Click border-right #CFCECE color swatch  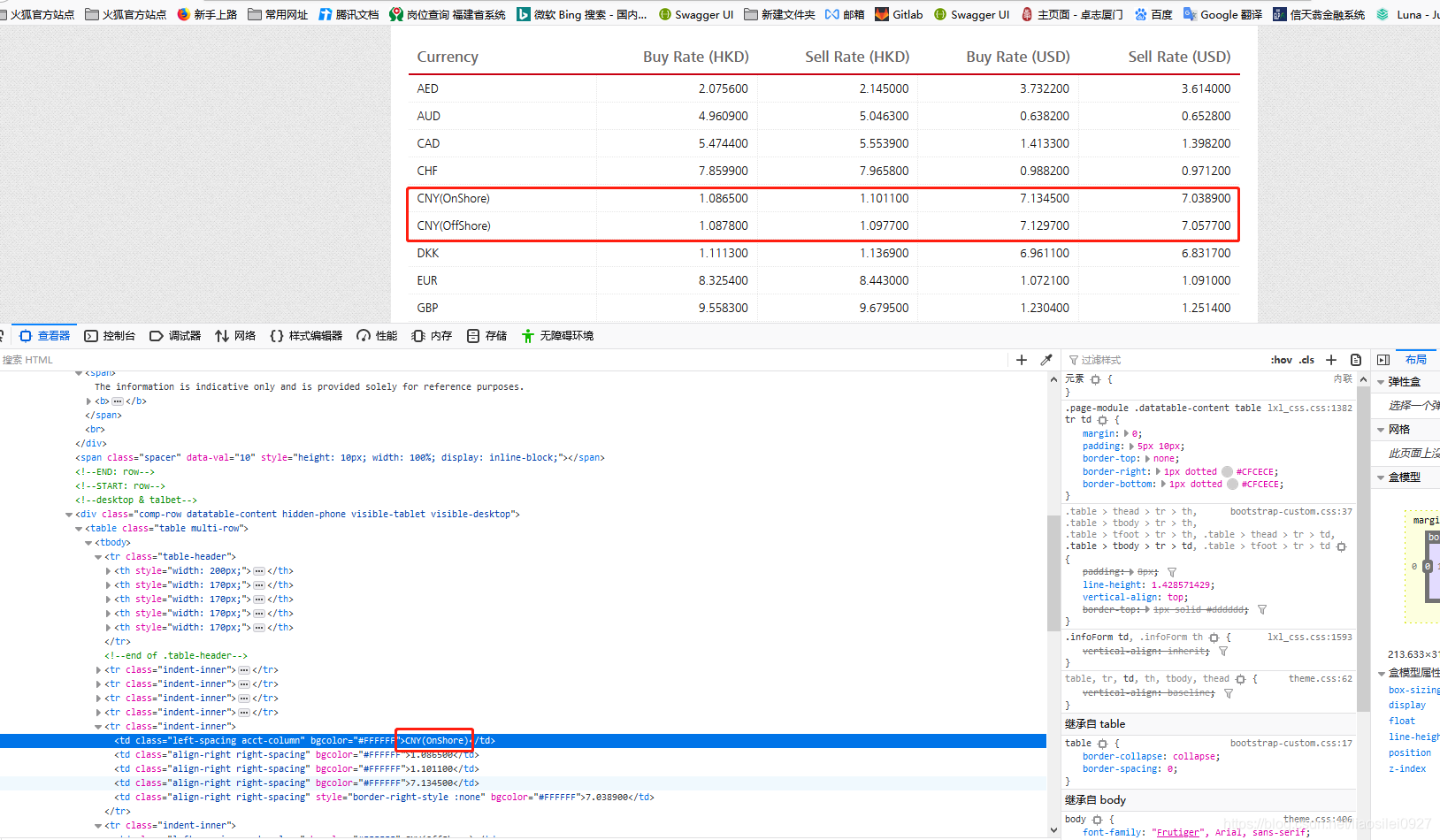(x=1227, y=472)
